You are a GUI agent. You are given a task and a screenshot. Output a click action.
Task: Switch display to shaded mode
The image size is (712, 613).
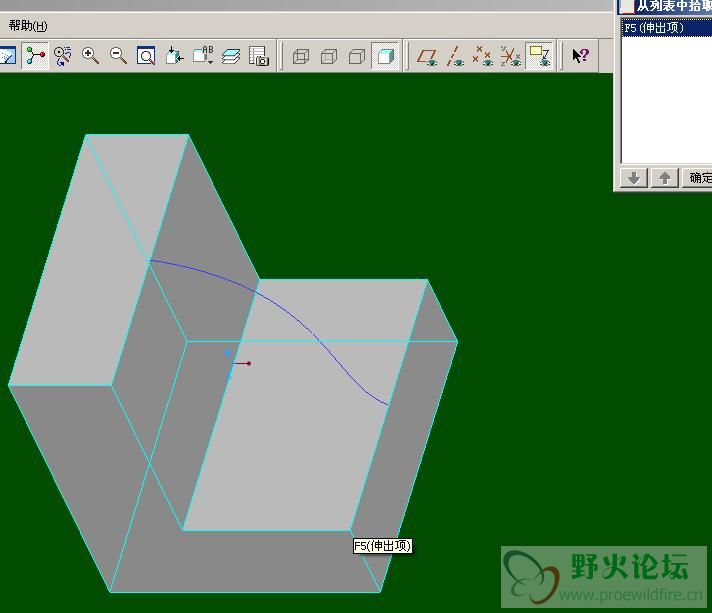385,56
